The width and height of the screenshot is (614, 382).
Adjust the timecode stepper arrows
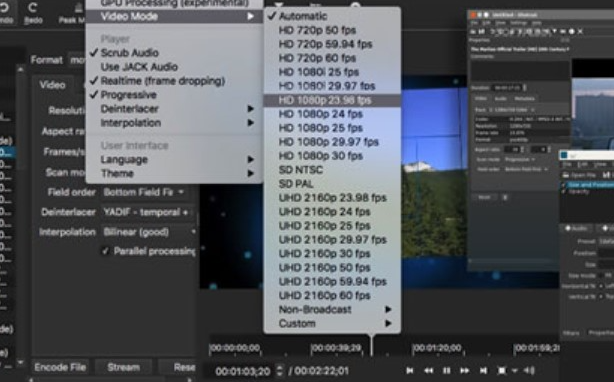(280, 371)
